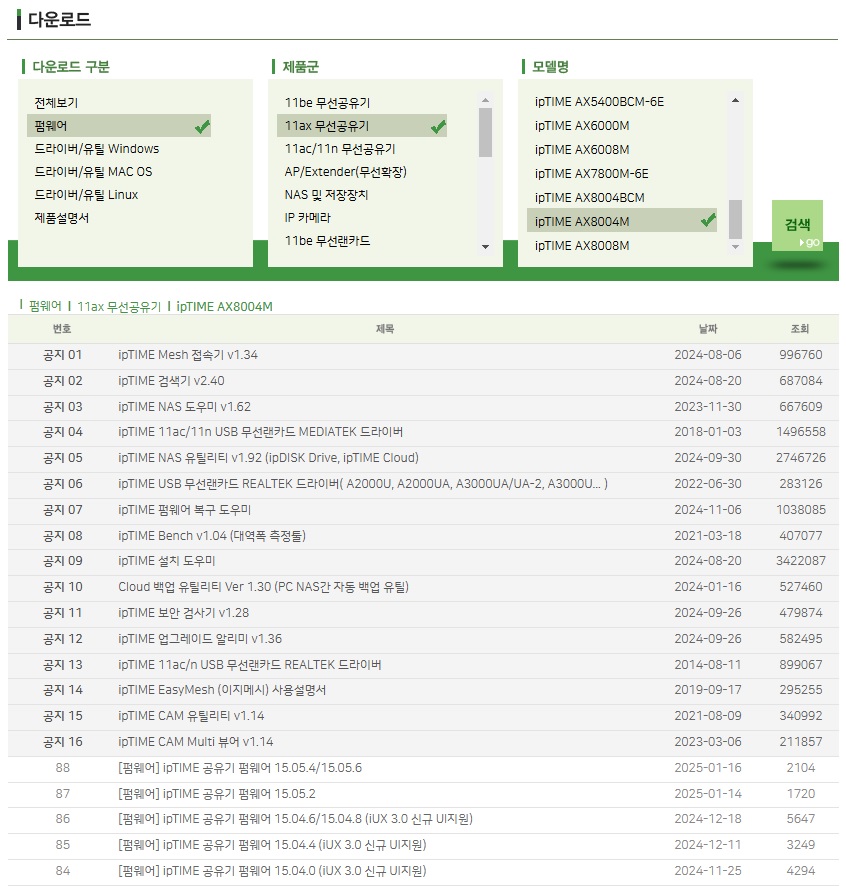Choose 제품설명서 download type
The width and height of the screenshot is (846, 886).
(62, 218)
